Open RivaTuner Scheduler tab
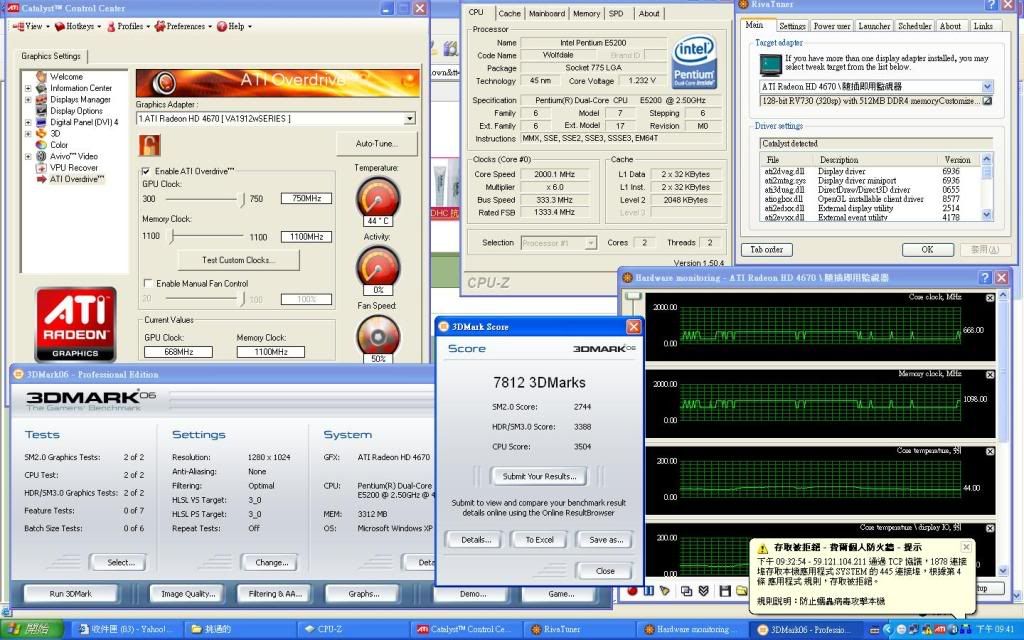Viewport: 1024px width, 640px height. pos(914,26)
